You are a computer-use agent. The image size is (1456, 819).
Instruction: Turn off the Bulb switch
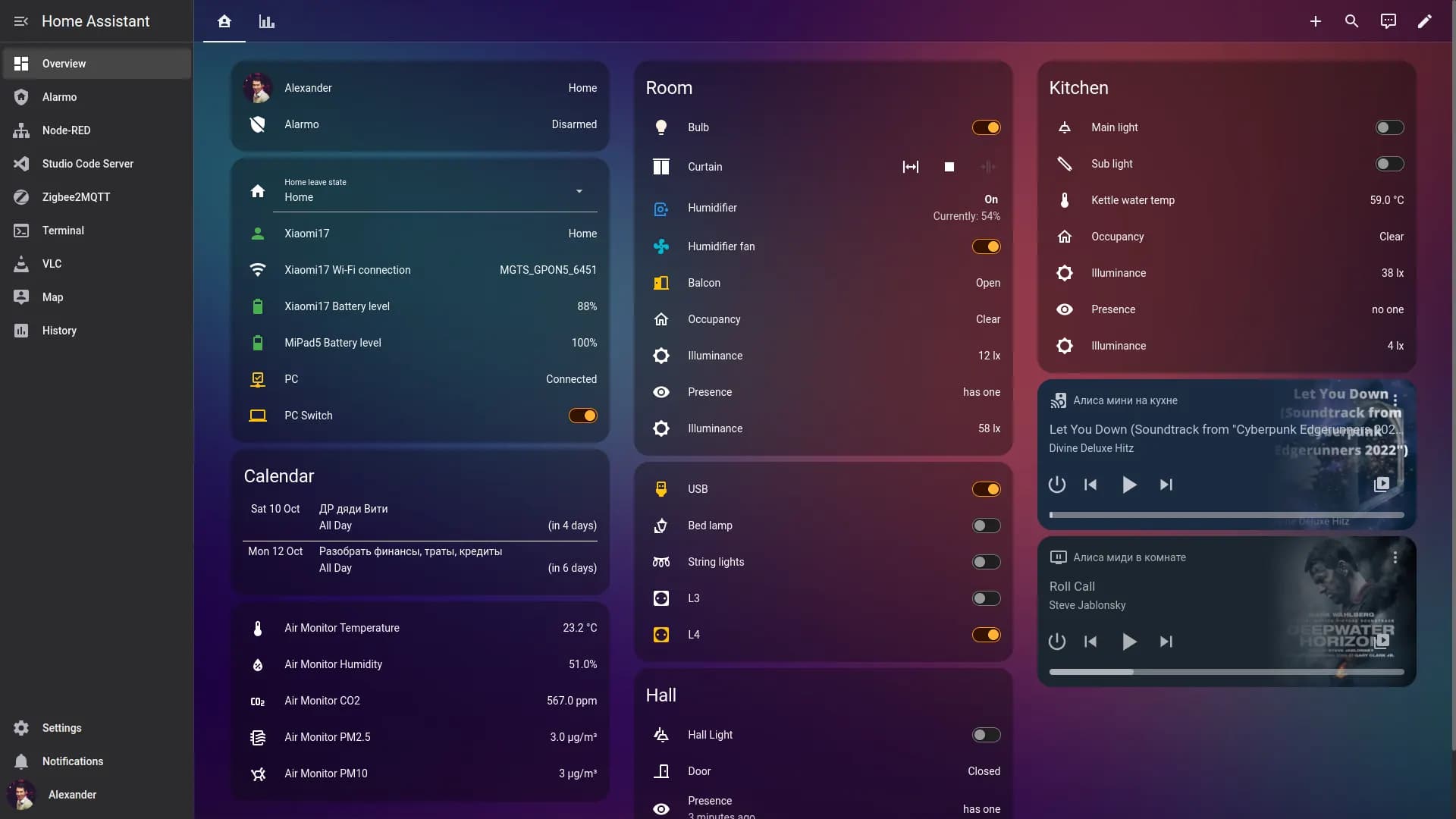pyautogui.click(x=986, y=127)
